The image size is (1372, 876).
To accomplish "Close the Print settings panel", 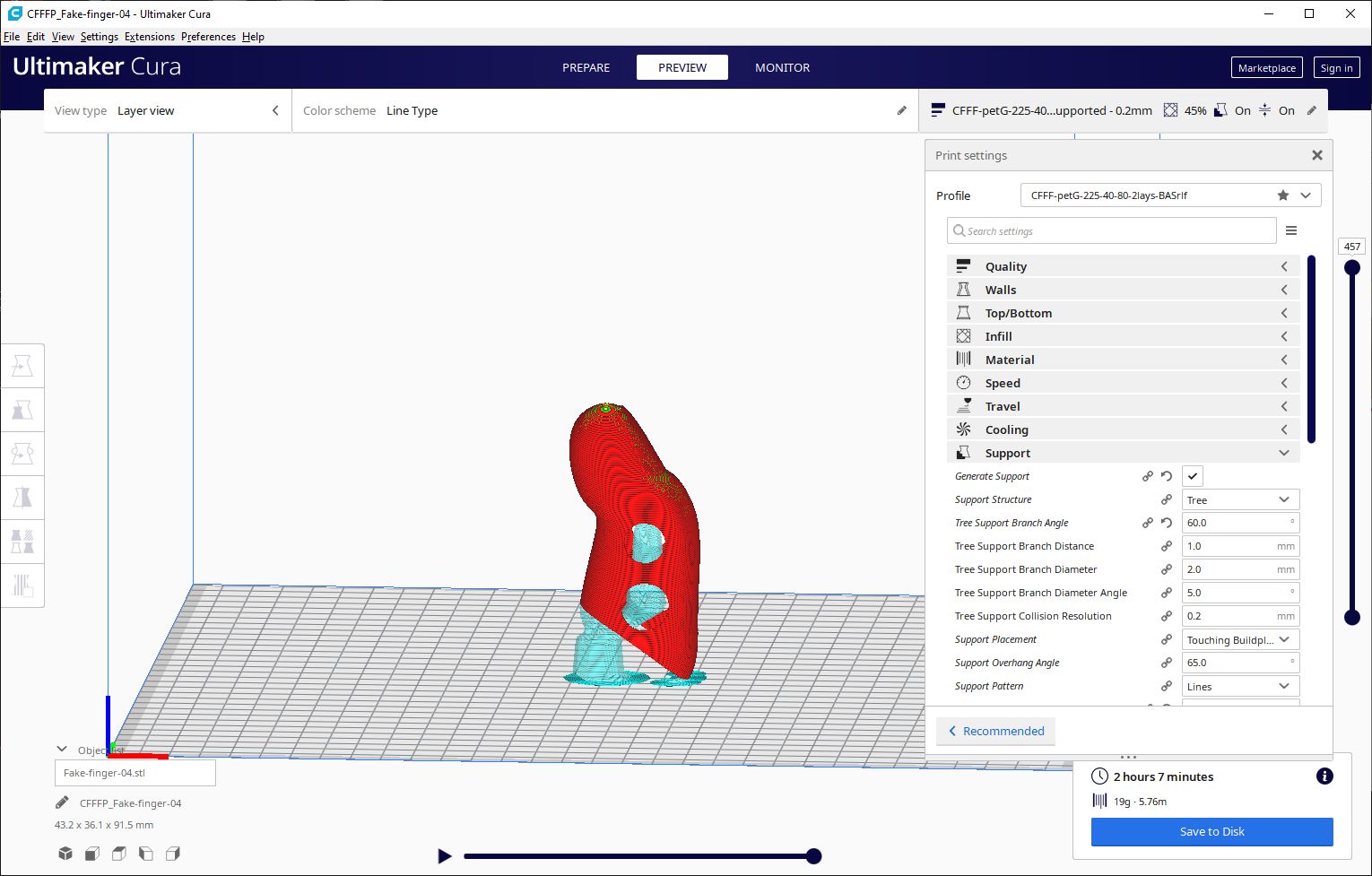I will [1317, 155].
